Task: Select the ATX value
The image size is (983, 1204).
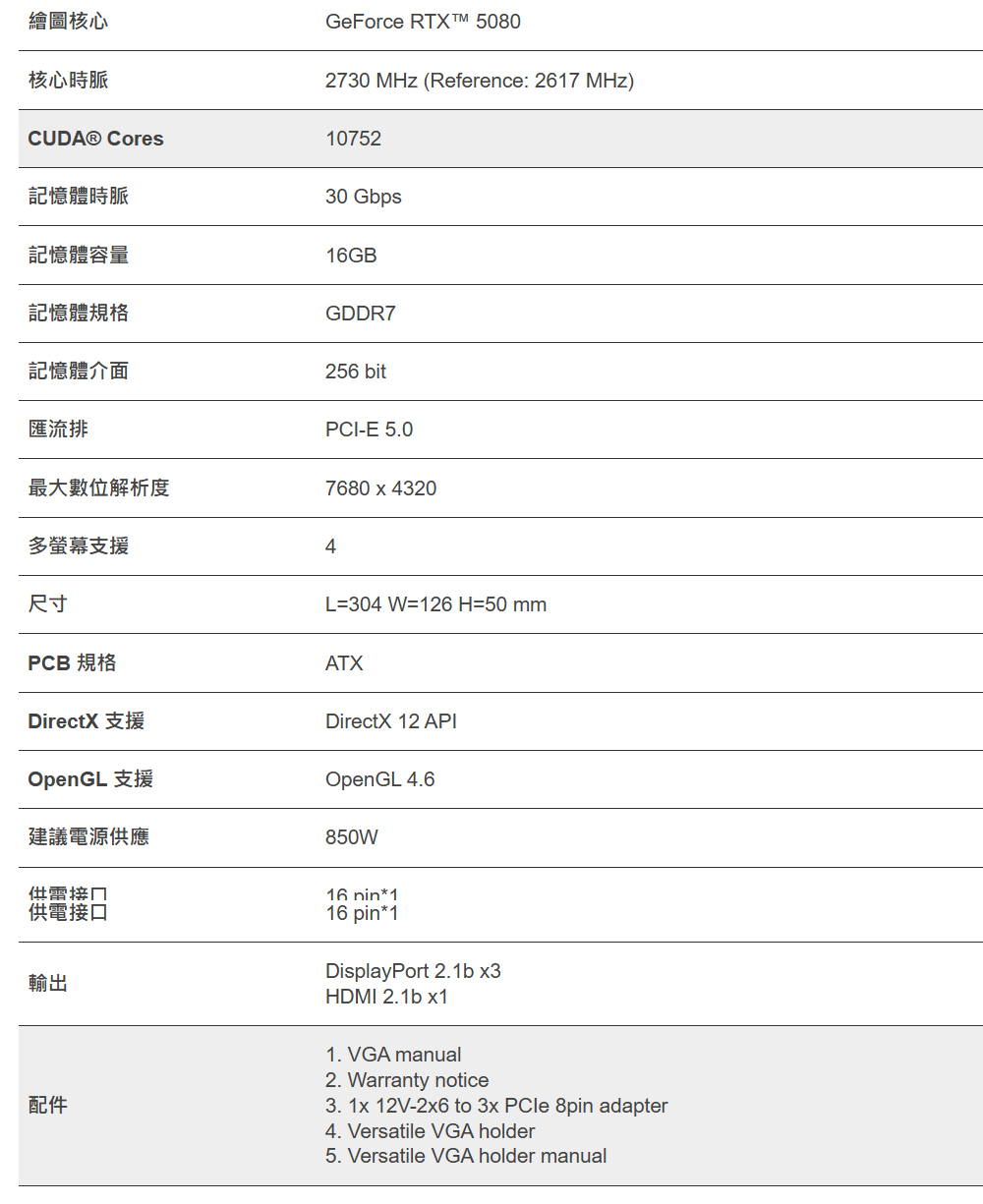Action: click(x=344, y=663)
